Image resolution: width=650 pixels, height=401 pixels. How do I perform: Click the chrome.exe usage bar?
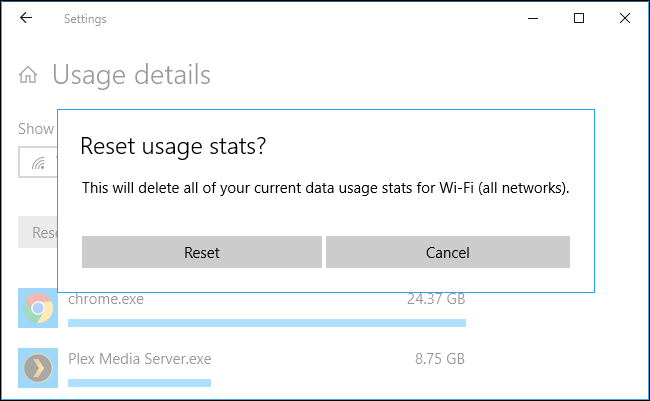coord(266,323)
